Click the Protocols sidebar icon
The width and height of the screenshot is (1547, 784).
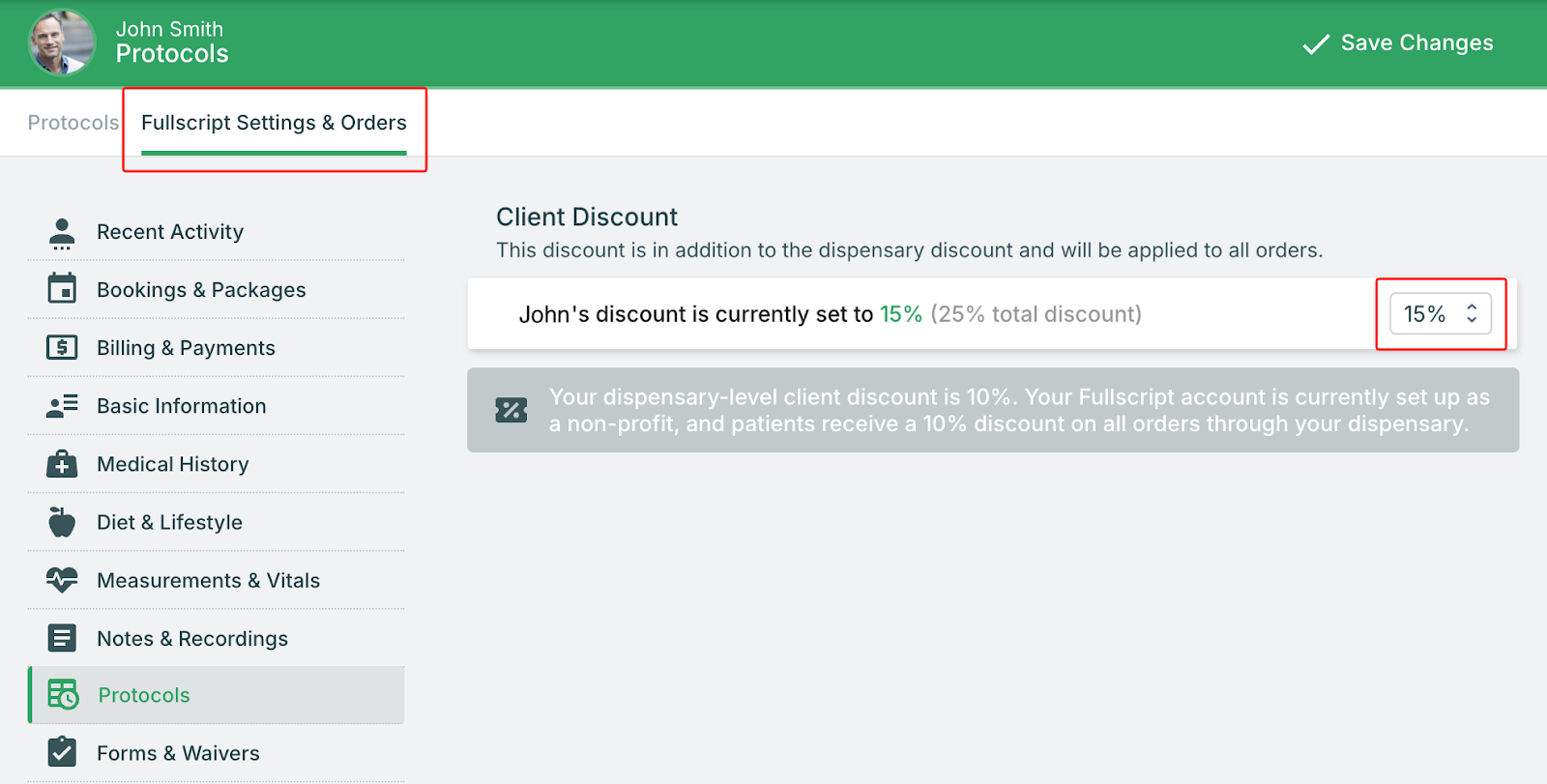[63, 694]
